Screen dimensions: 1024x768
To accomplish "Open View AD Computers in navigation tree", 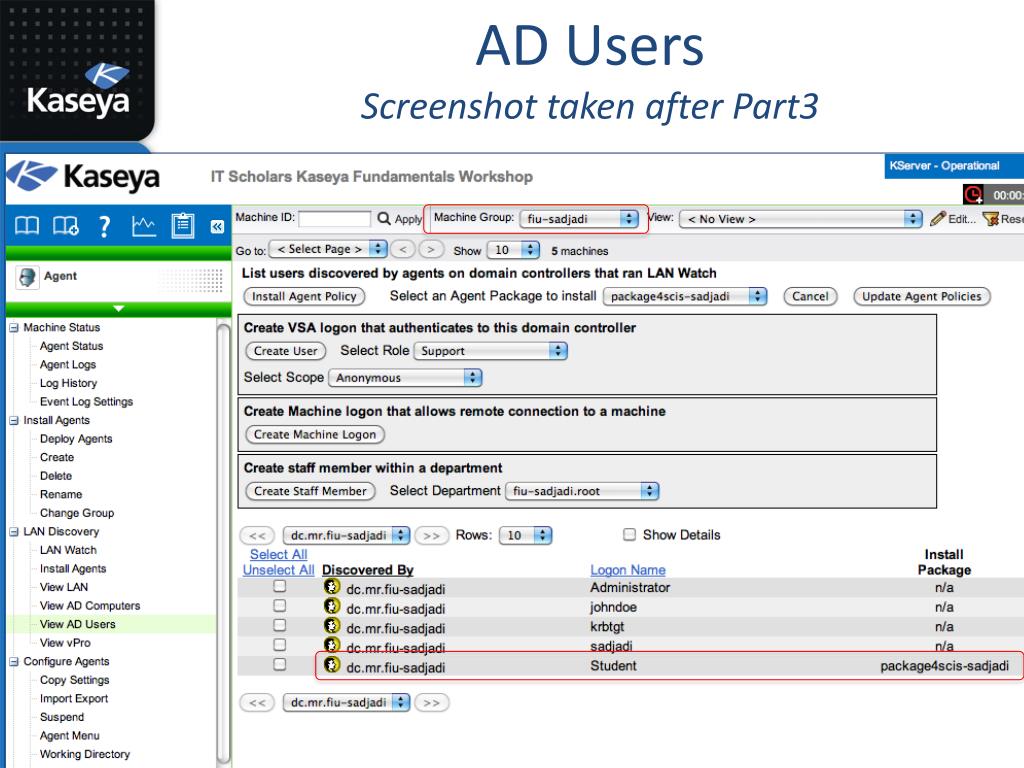I will pos(89,606).
